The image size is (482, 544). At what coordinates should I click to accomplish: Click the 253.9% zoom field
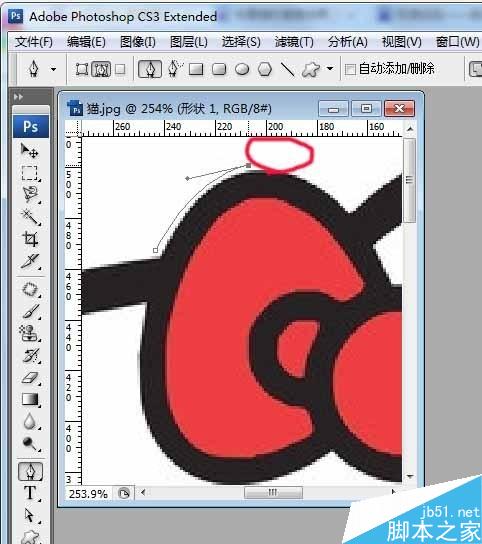(88, 494)
